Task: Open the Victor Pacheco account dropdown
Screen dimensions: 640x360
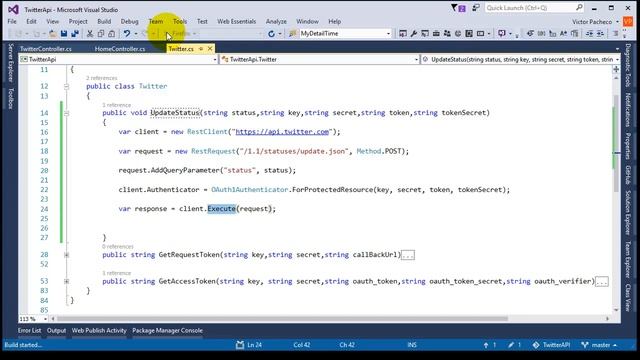Action: pos(617,22)
